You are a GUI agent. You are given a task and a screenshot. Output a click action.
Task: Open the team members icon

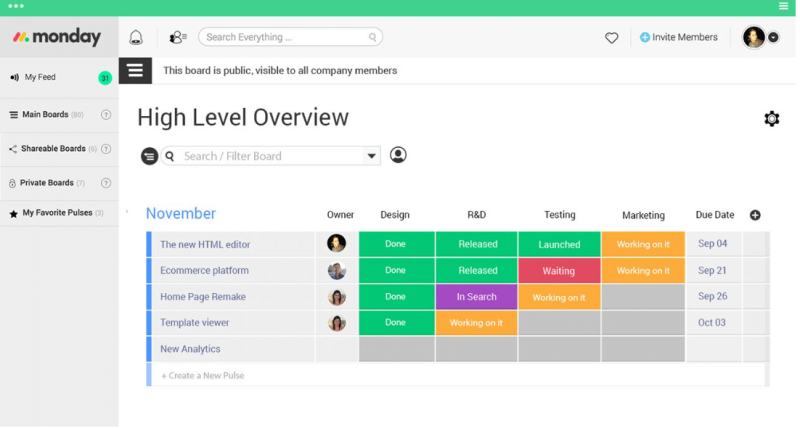(178, 37)
